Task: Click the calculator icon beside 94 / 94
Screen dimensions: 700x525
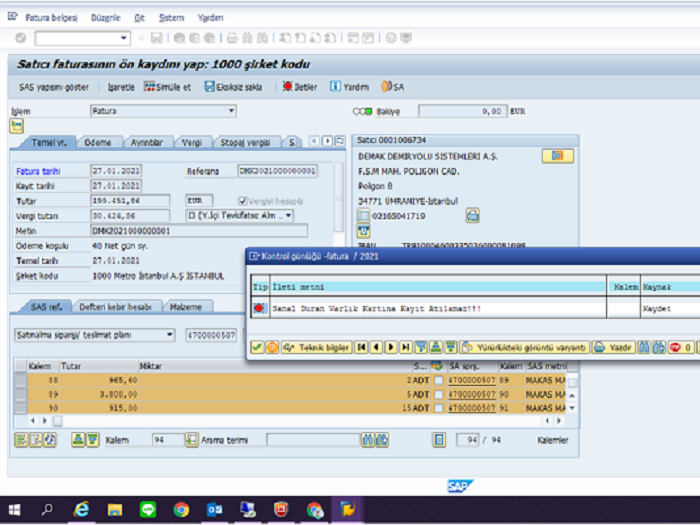Action: (x=439, y=440)
